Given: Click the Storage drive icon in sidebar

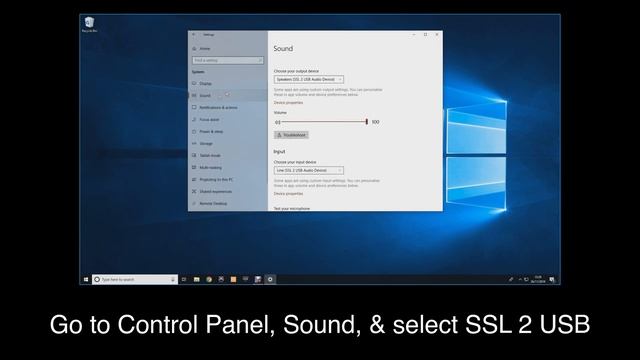Looking at the screenshot, I should tap(194, 144).
